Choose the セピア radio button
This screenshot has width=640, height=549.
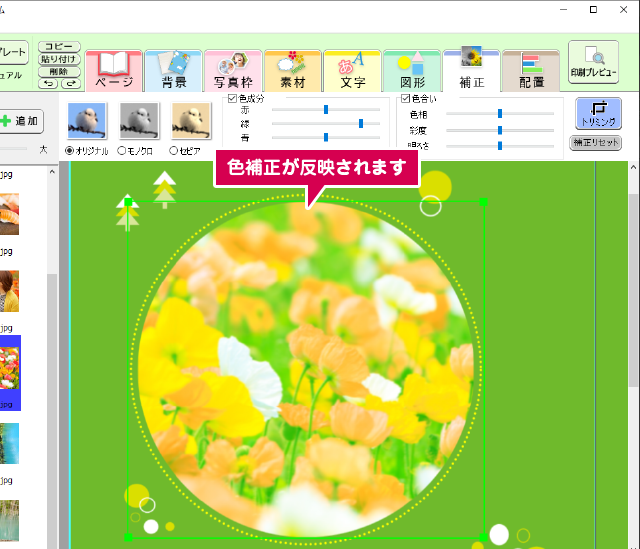click(x=173, y=151)
